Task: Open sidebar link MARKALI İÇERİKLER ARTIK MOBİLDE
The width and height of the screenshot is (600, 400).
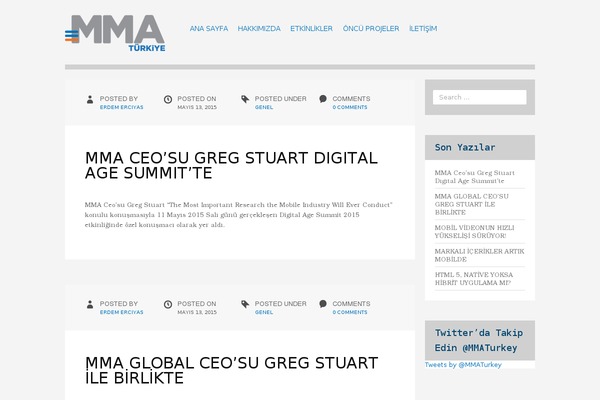Action: (479, 255)
